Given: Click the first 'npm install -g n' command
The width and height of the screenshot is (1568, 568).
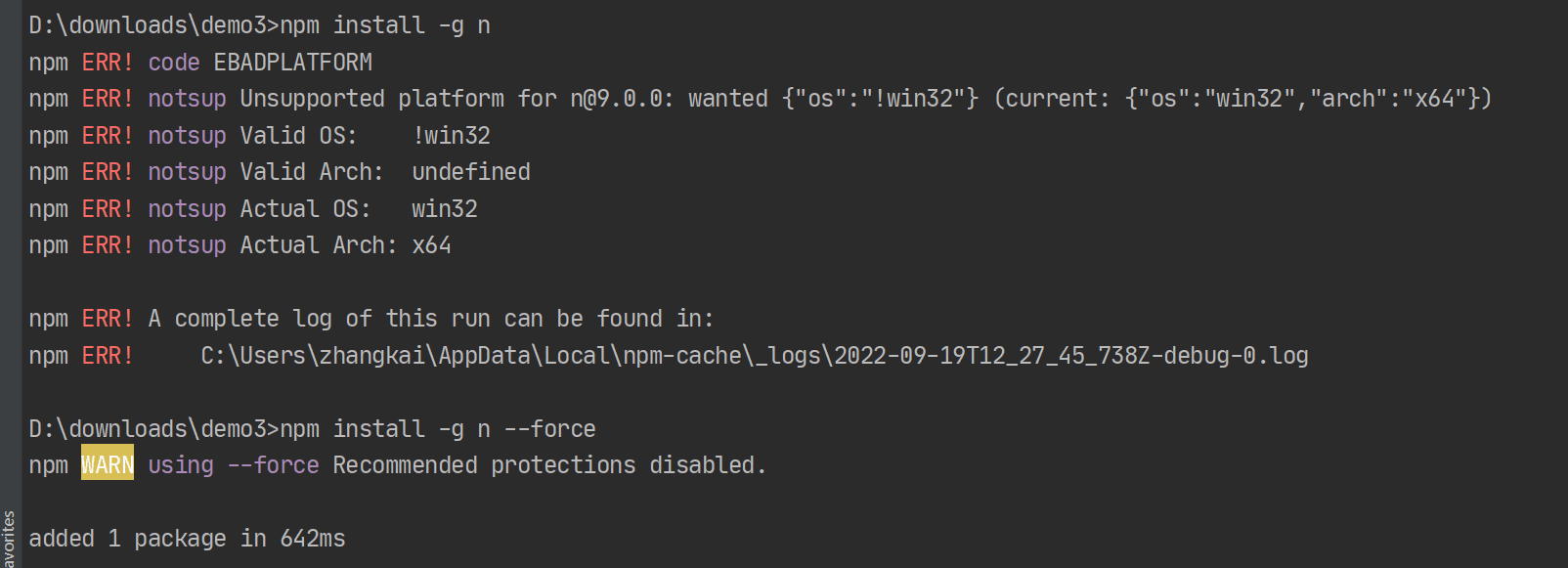Looking at the screenshot, I should tap(385, 25).
